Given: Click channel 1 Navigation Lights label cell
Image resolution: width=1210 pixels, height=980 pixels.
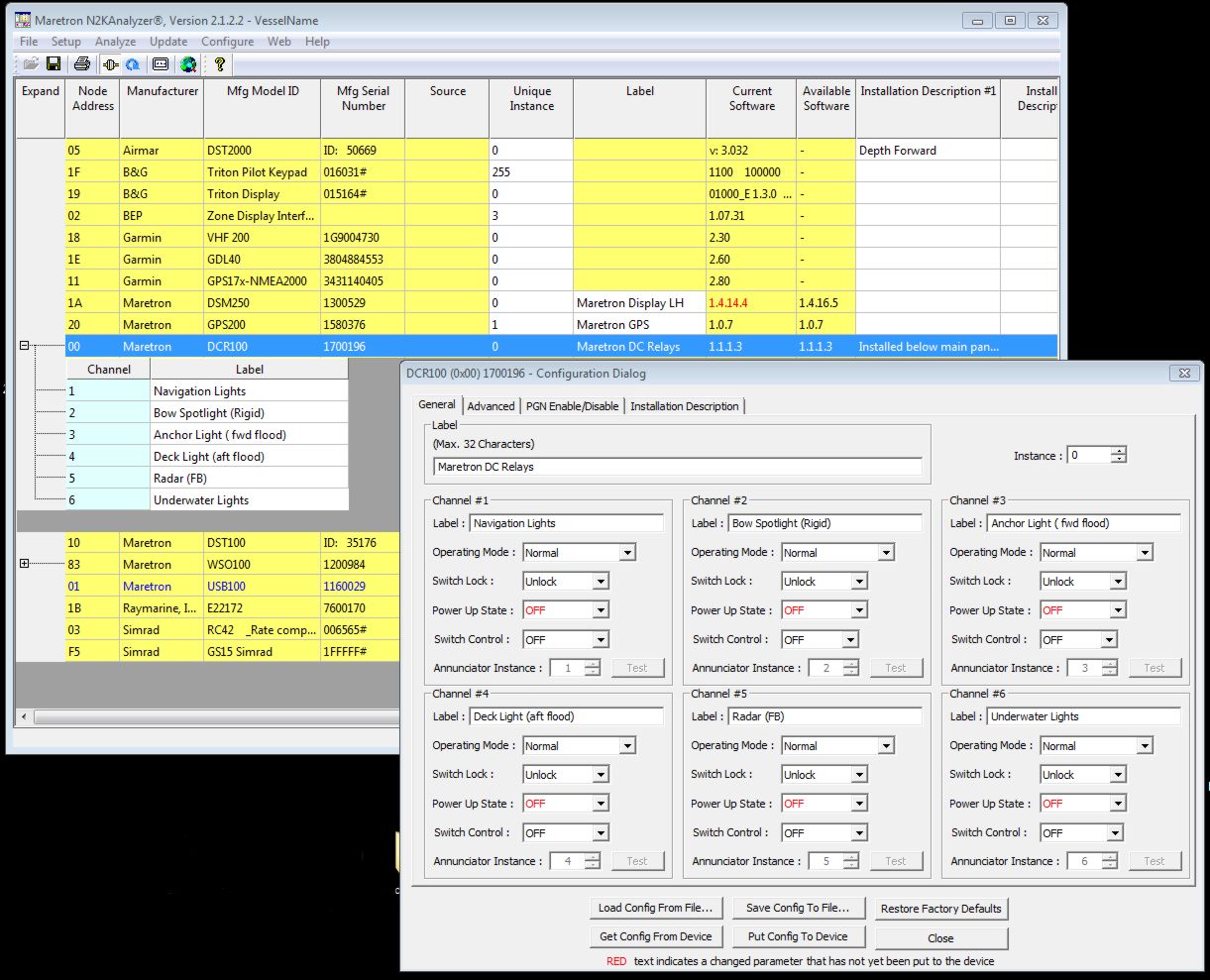Looking at the screenshot, I should click(249, 391).
